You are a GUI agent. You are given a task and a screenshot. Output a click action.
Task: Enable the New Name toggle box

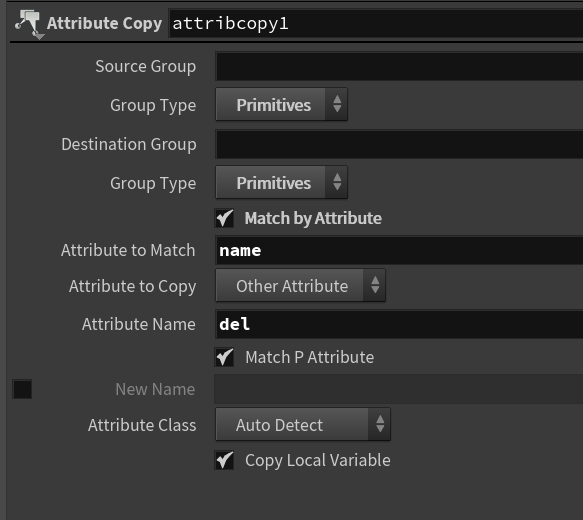(22, 389)
